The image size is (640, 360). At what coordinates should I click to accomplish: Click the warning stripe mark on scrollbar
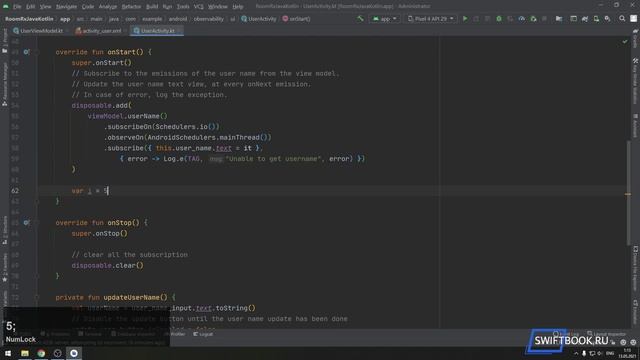[x=628, y=194]
